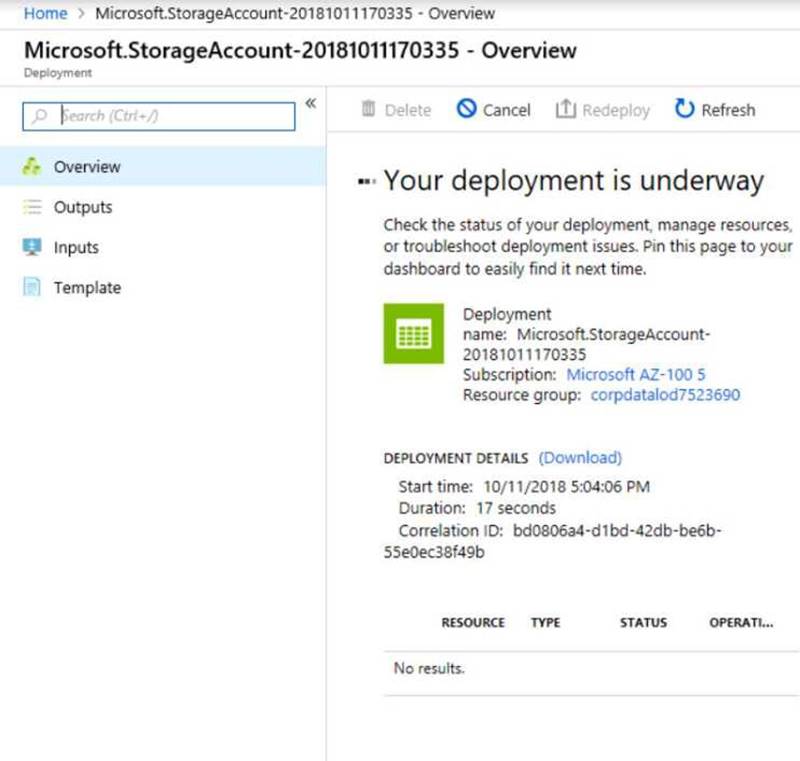Image resolution: width=800 pixels, height=761 pixels.
Task: Click the 'No results.' table text
Action: [x=429, y=668]
